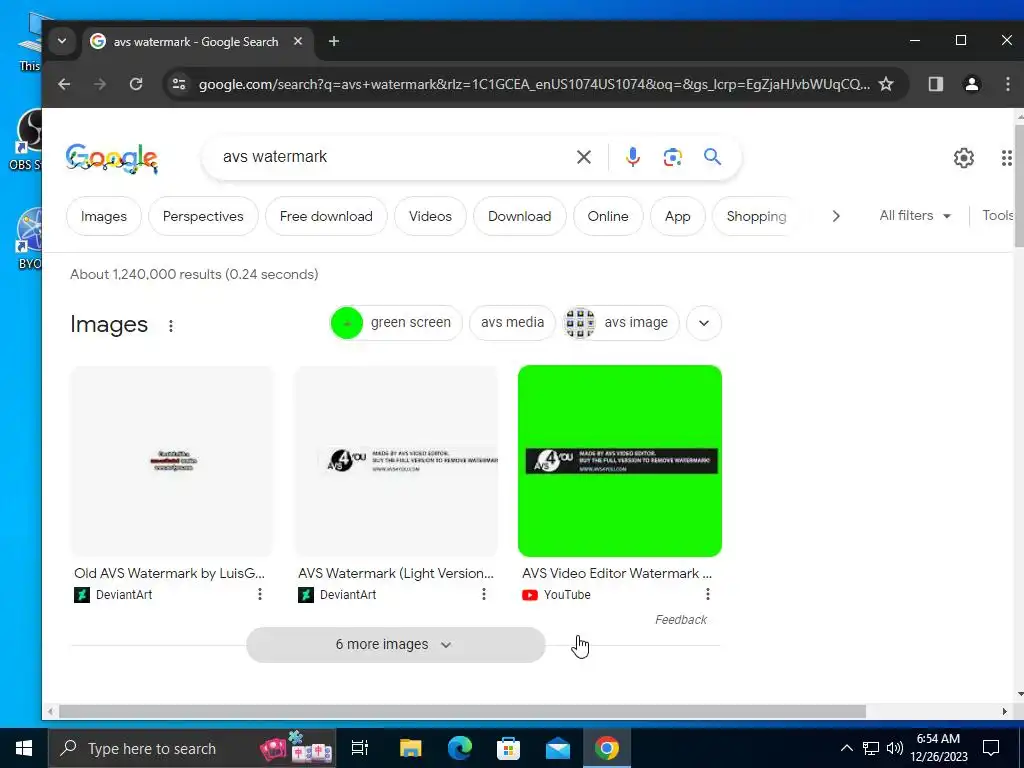Clear the search box text
Viewport: 1024px width, 768px height.
pyautogui.click(x=584, y=157)
